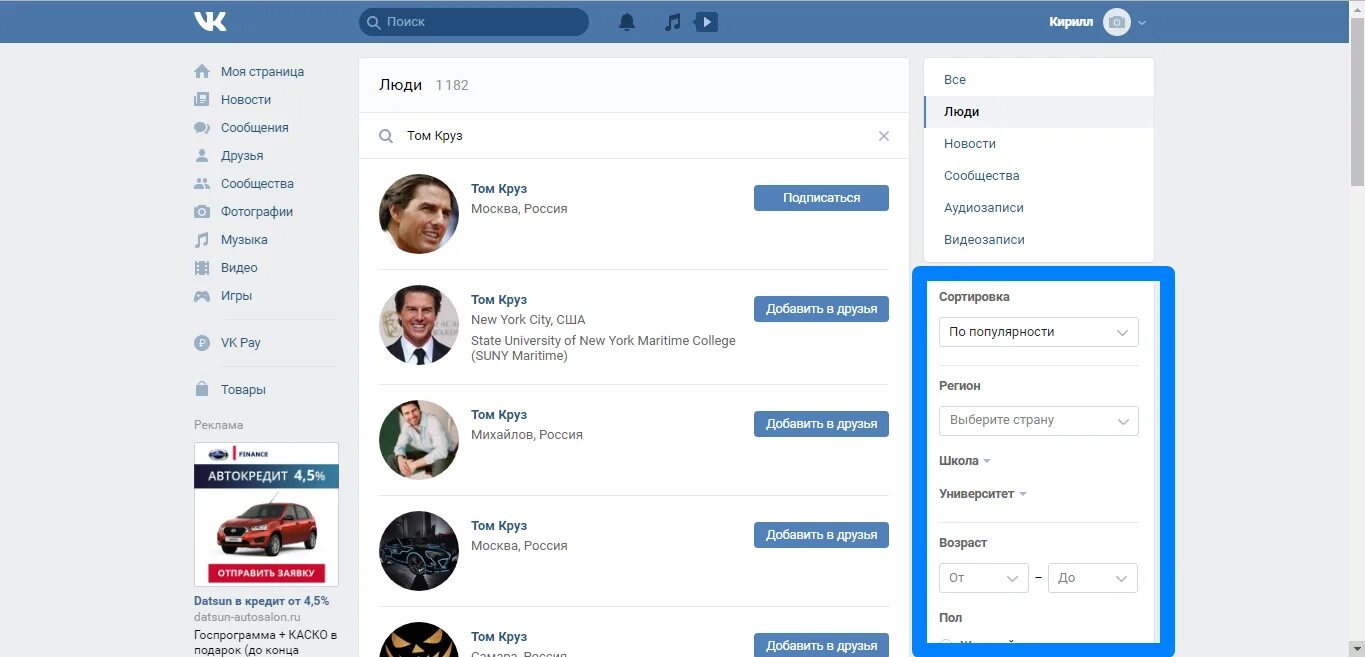This screenshot has height=657, width=1365.
Task: Click the film icon beside Видео
Action: [202, 268]
